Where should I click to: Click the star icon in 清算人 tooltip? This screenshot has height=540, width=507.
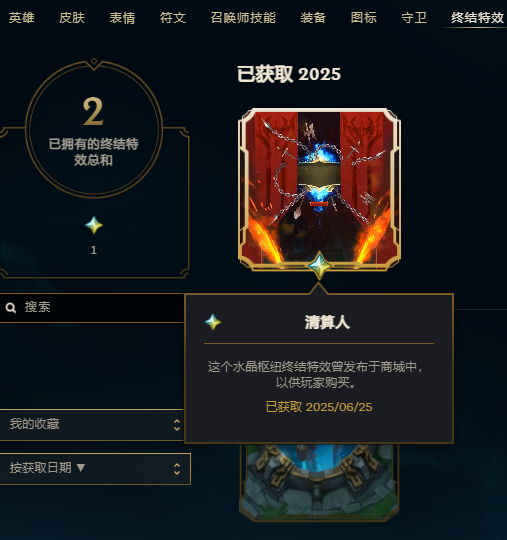pos(213,322)
